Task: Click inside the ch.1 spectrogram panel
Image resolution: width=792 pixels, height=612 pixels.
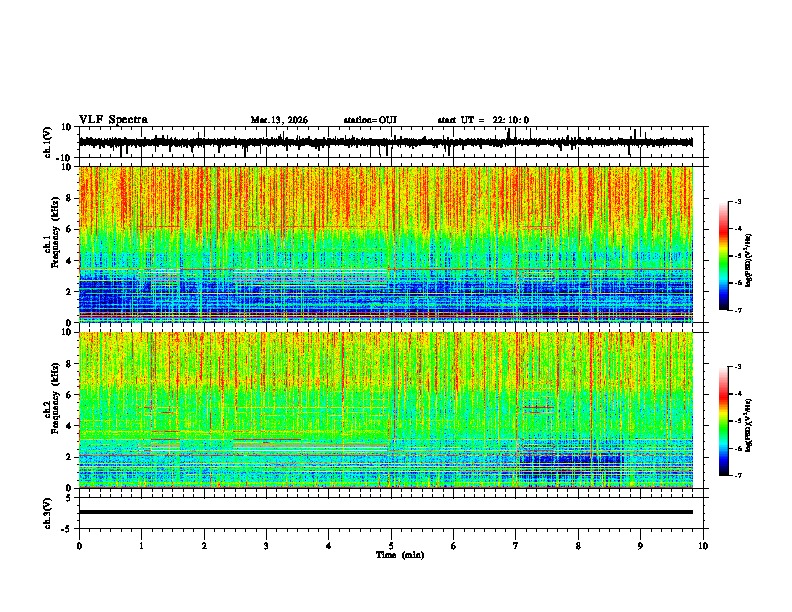Action: pos(386,244)
